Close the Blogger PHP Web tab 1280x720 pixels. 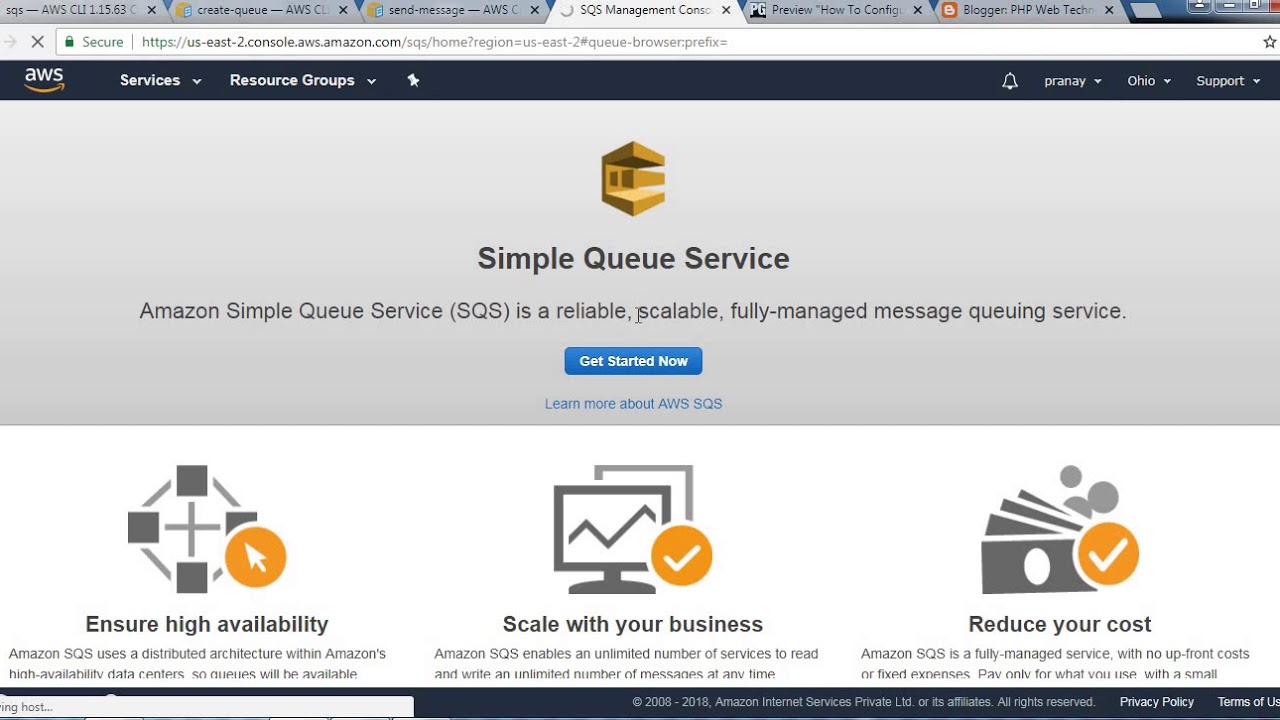(1109, 11)
